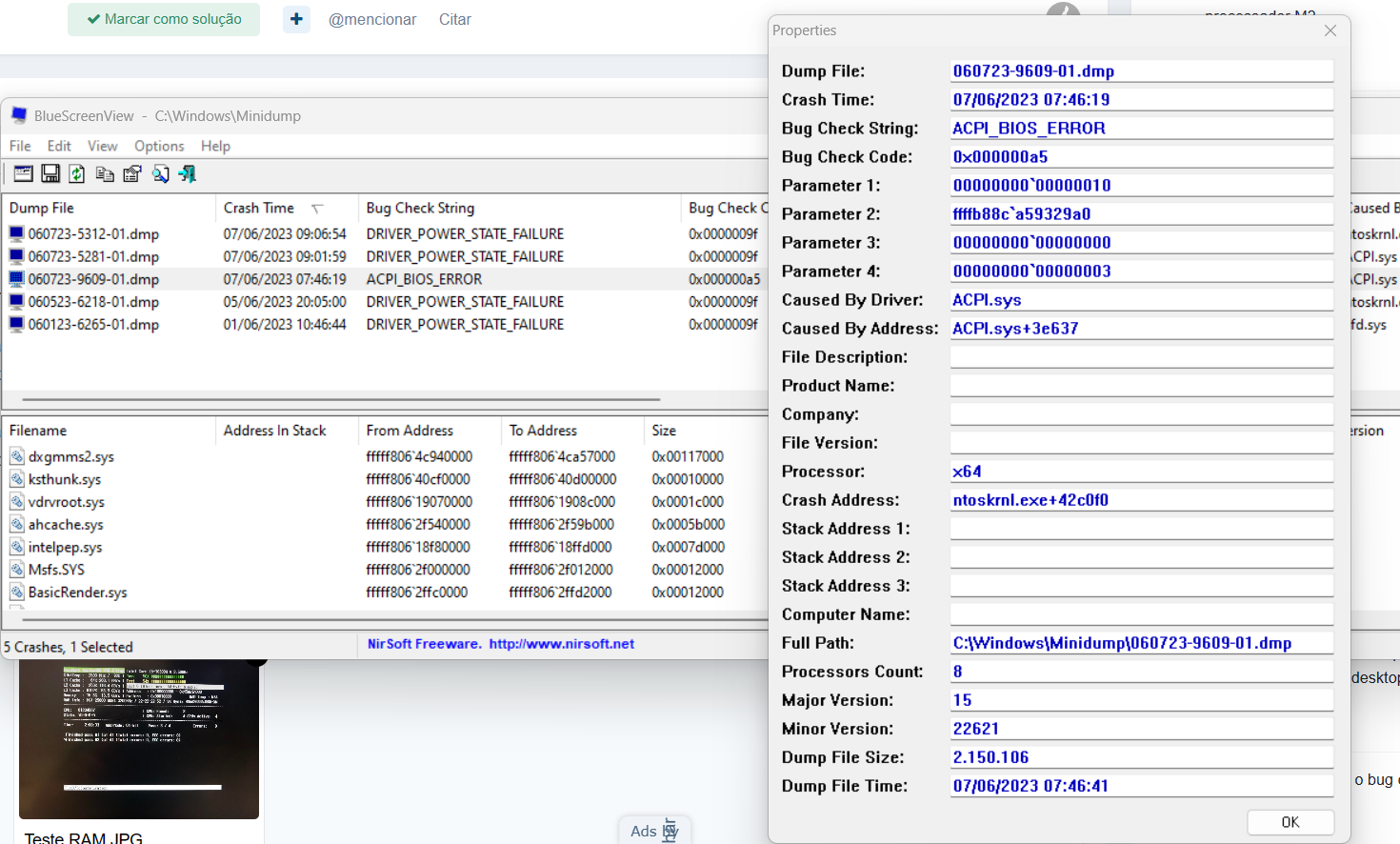Viewport: 1400px width, 844px height.
Task: Open the View menu
Action: tap(103, 146)
